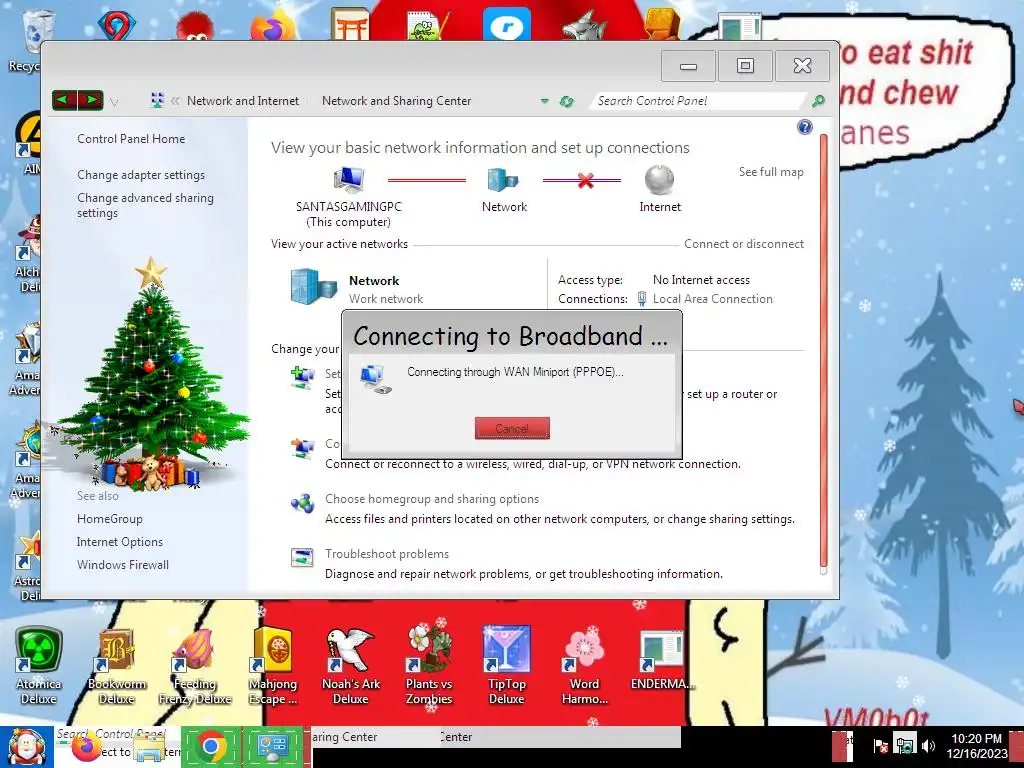Open Mahjong Escape desktop shortcut
This screenshot has width=1024, height=768.
coord(272,665)
